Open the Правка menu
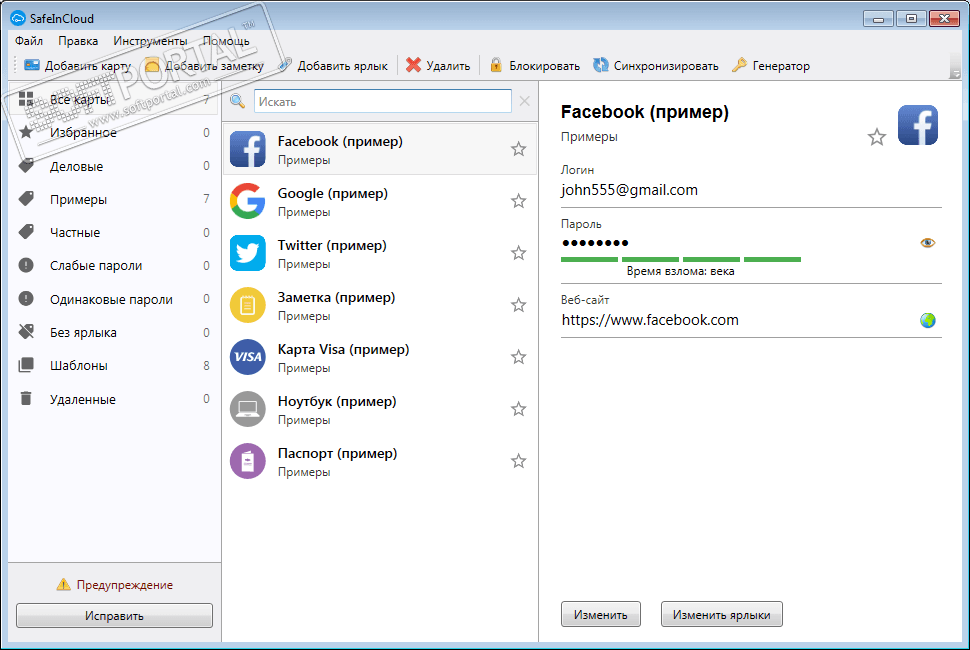 point(78,41)
